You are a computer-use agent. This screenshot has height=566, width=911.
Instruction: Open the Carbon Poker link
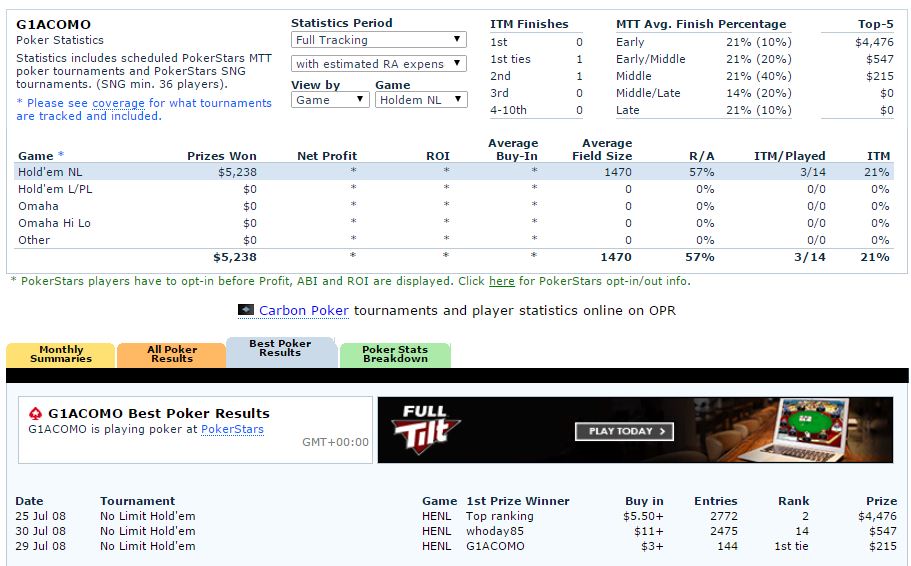click(x=303, y=310)
